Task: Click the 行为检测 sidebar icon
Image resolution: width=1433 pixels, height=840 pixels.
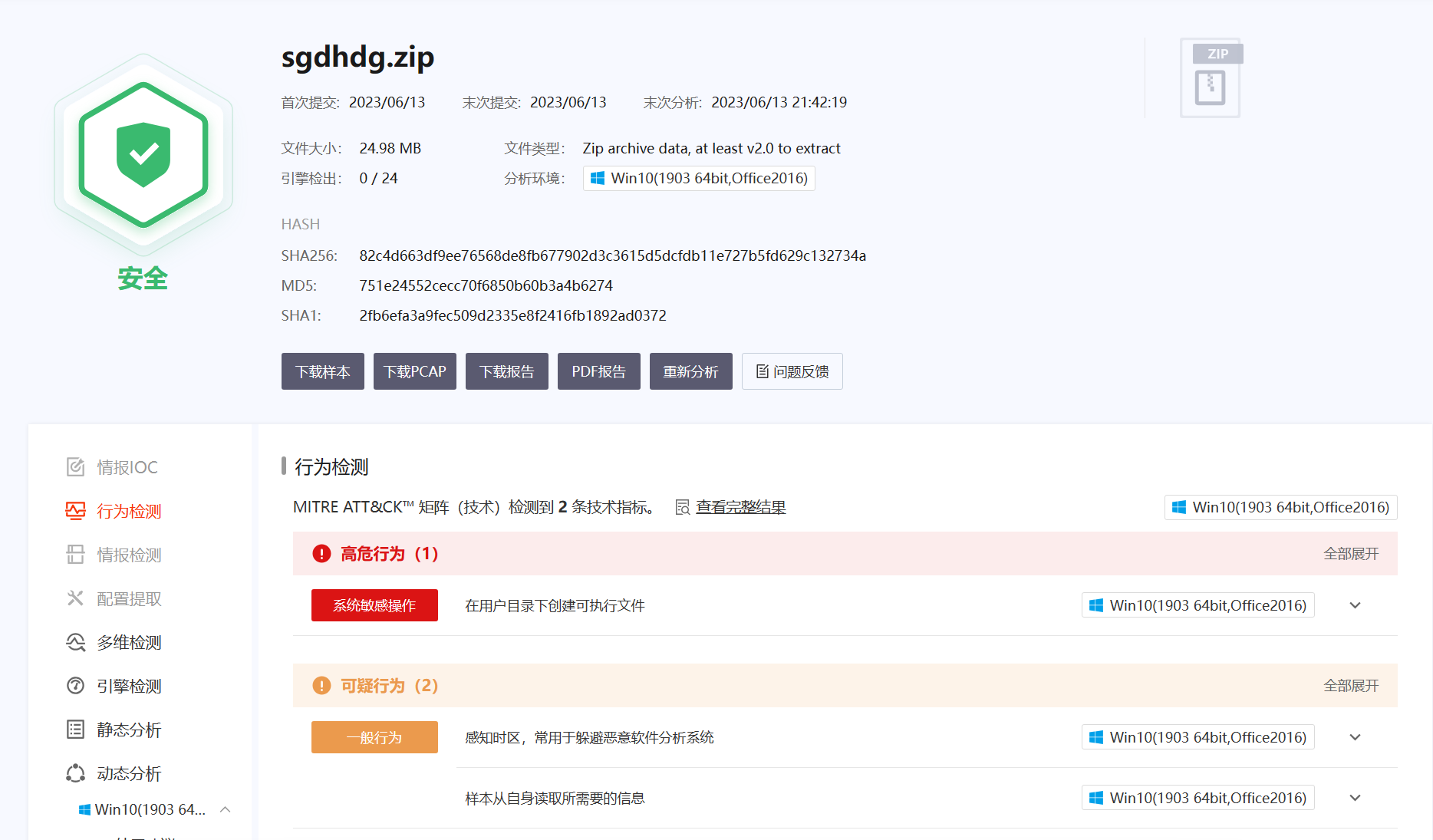Action: pos(75,511)
